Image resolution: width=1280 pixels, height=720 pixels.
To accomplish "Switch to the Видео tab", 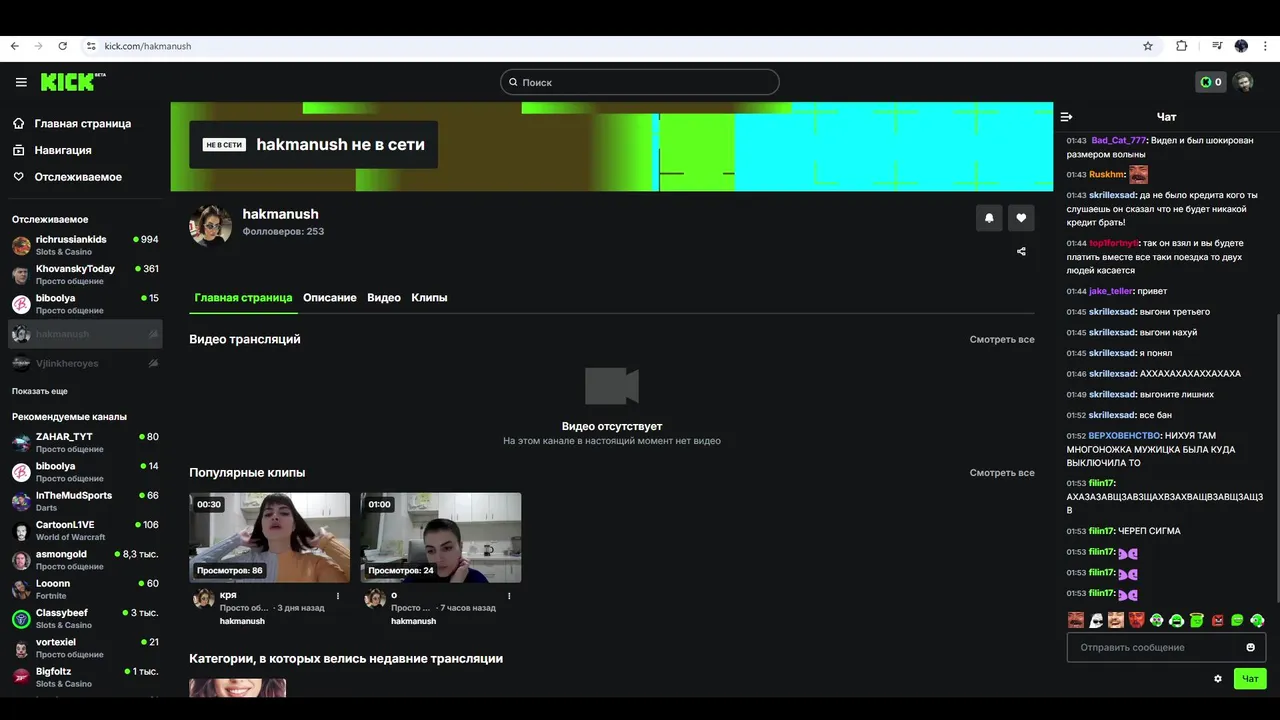I will [384, 298].
